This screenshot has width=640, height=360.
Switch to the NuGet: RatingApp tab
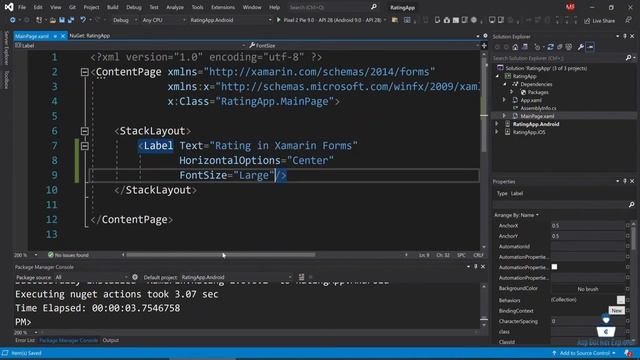(89, 36)
